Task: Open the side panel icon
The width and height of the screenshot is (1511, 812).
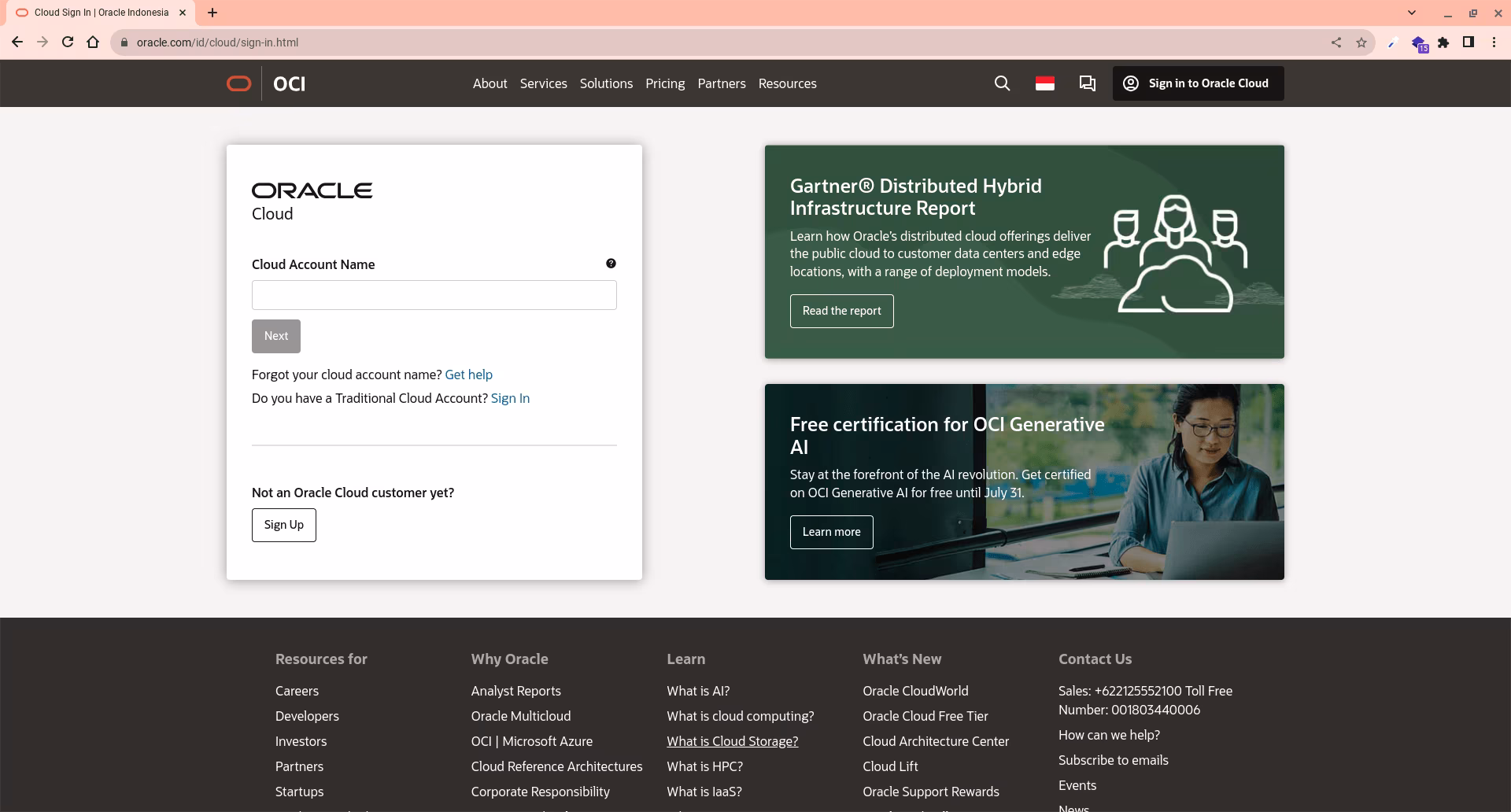Action: pos(1469,42)
